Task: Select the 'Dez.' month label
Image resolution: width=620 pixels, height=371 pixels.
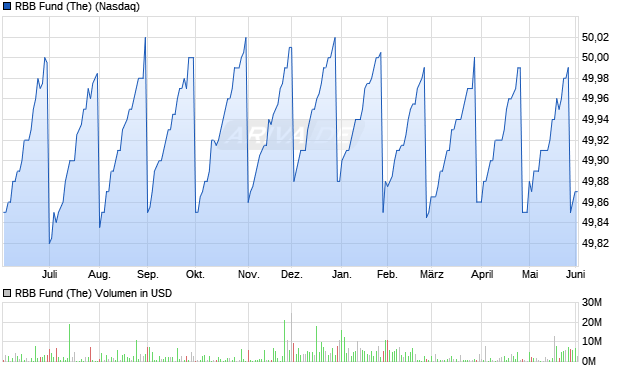Action: (x=292, y=274)
